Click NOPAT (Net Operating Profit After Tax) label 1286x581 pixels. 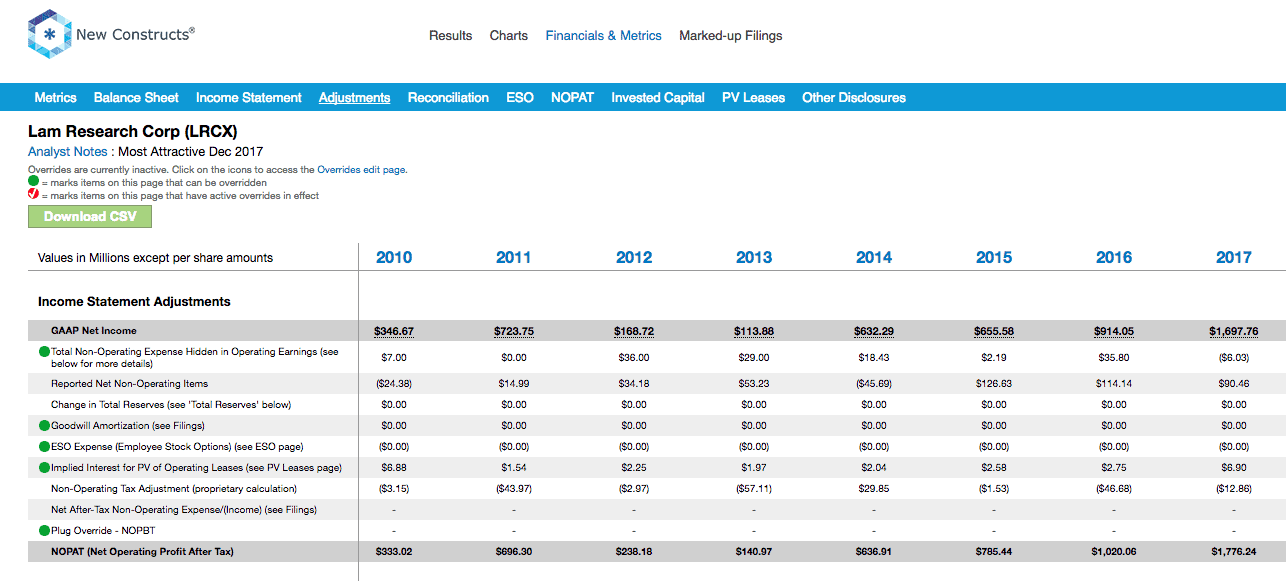click(x=142, y=551)
